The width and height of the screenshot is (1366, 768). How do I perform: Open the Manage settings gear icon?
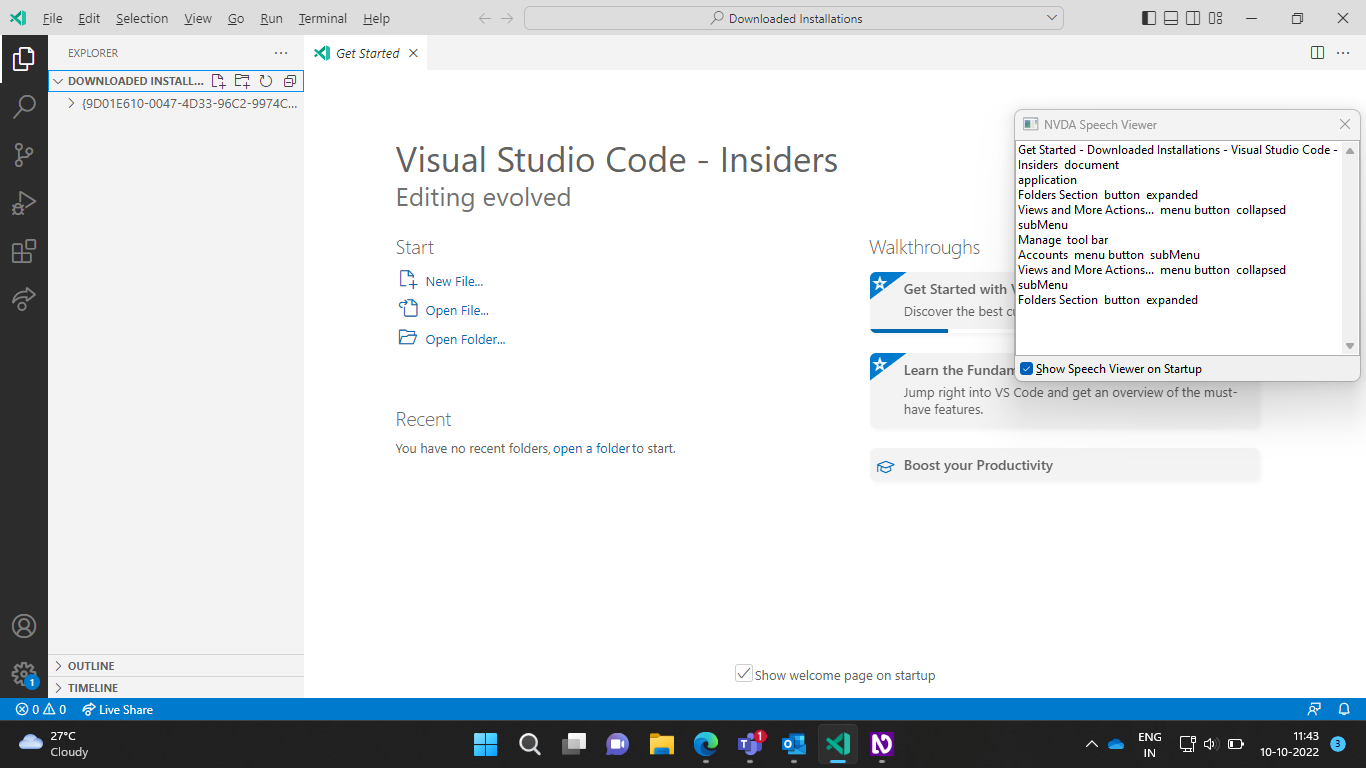pyautogui.click(x=24, y=674)
